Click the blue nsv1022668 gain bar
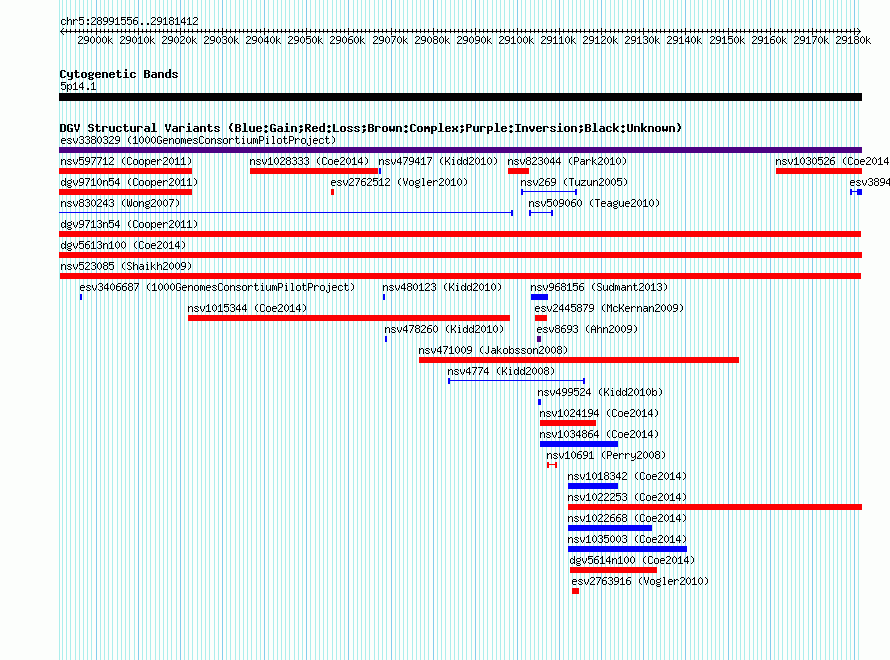Screen dimensions: 890x660 (x=610, y=528)
